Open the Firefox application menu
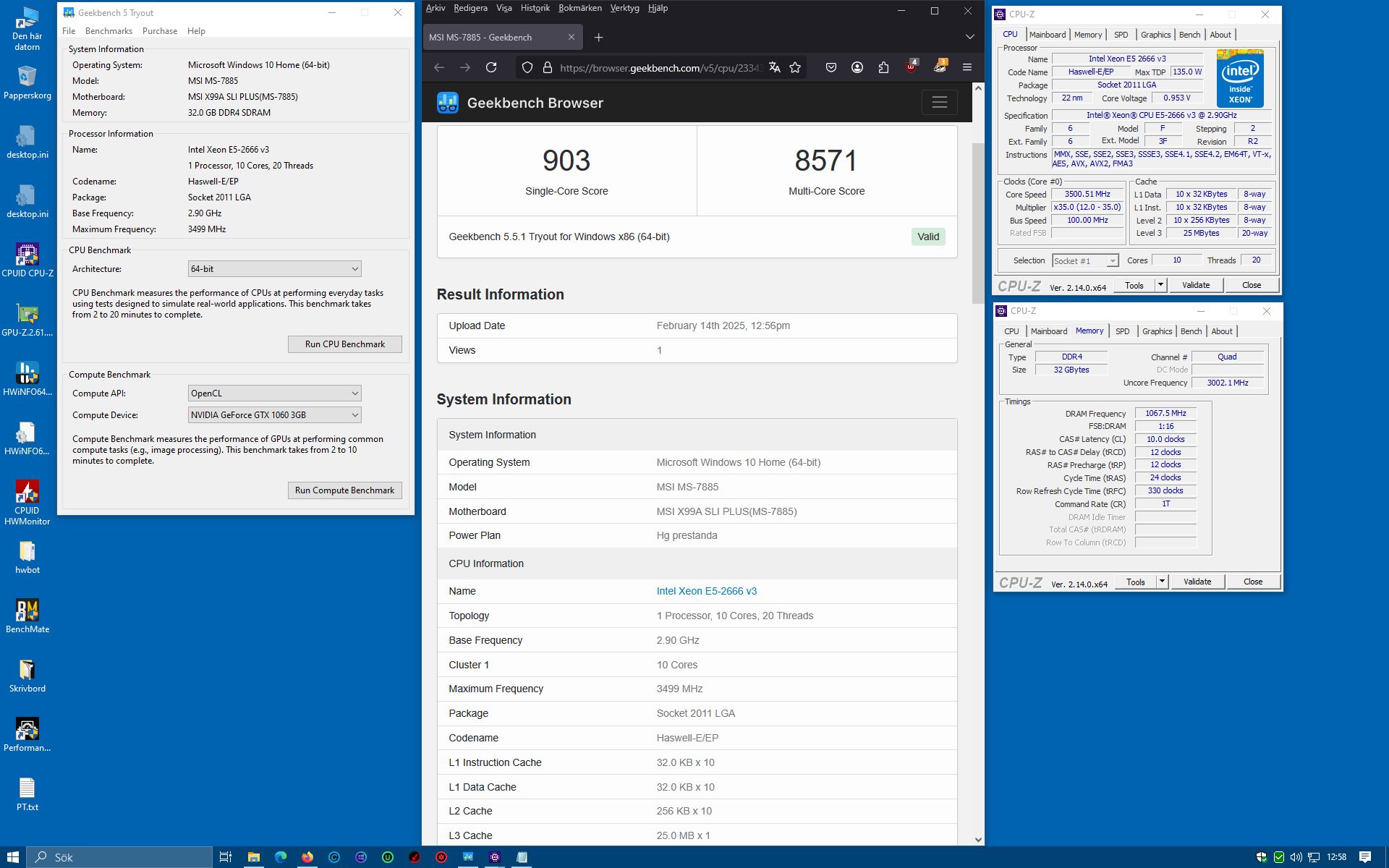 coord(967,67)
